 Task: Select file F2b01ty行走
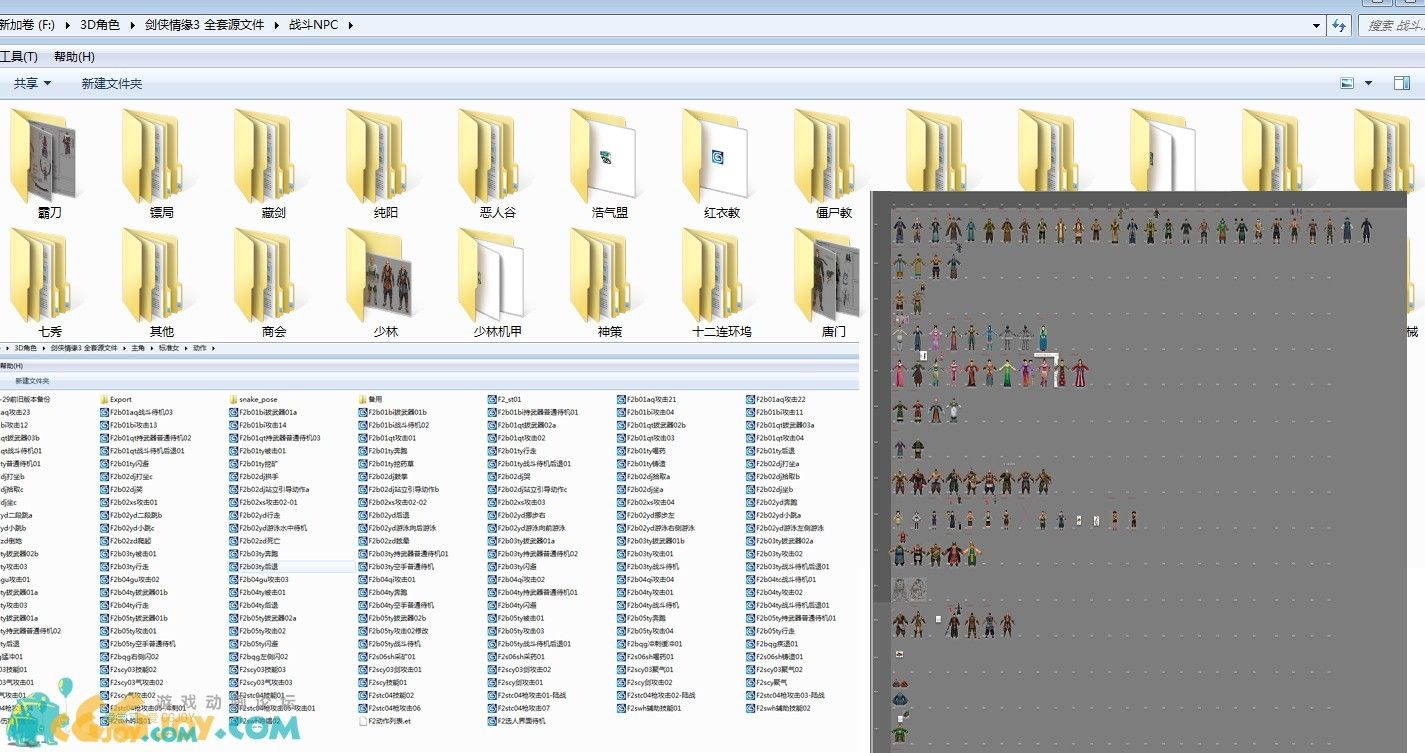(511, 450)
